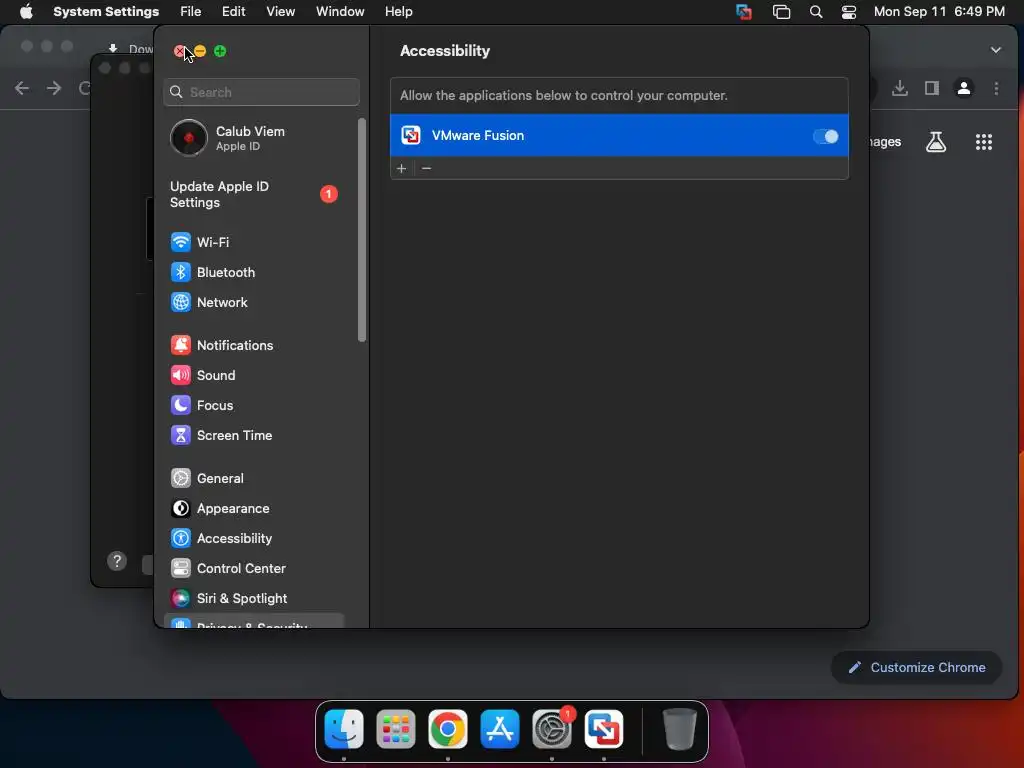
Task: Open the File menu
Action: click(x=191, y=12)
